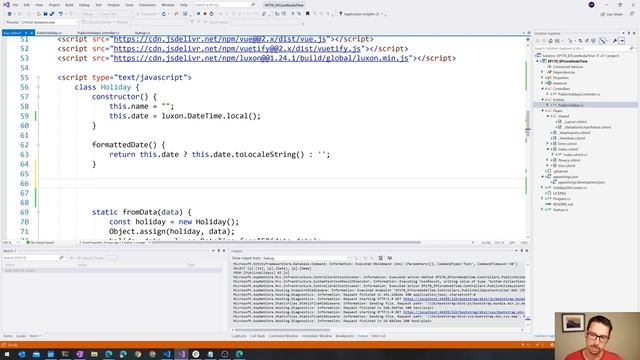
Task: Click the Save All toolbar icon
Action: pos(51,14)
